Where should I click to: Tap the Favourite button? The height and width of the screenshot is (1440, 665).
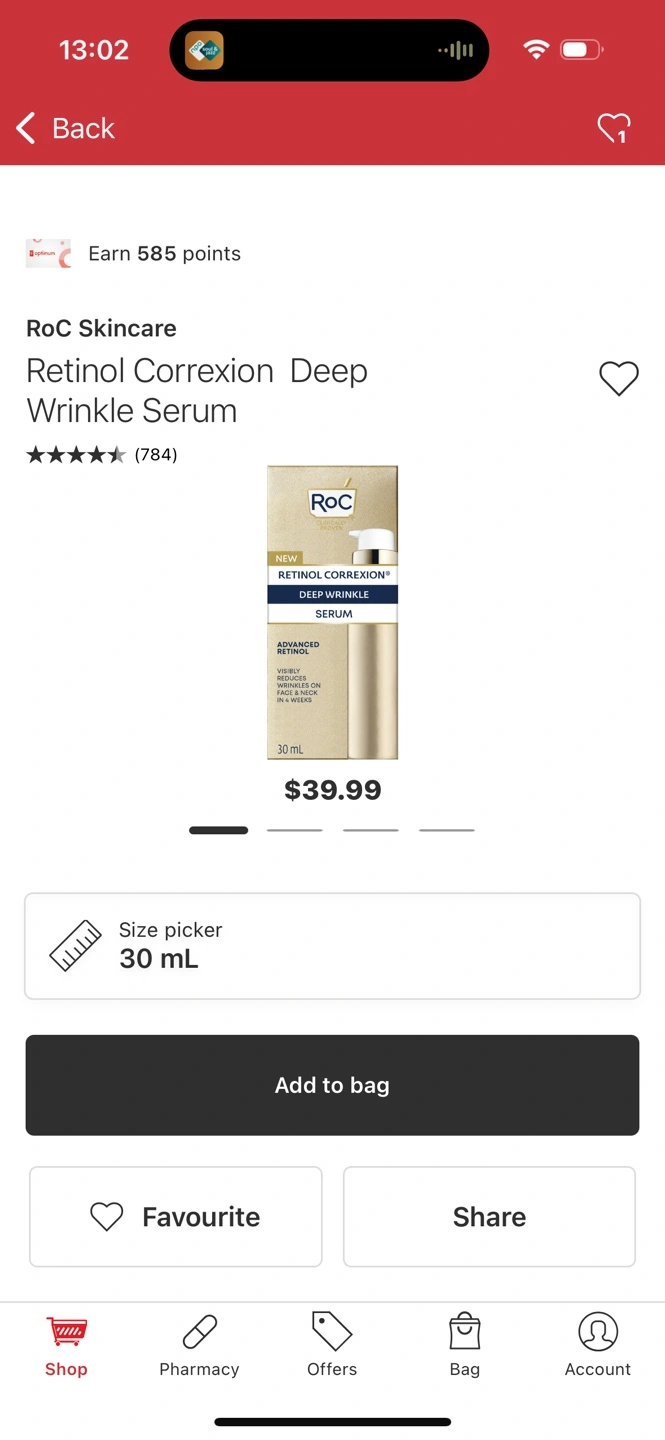(x=176, y=1217)
